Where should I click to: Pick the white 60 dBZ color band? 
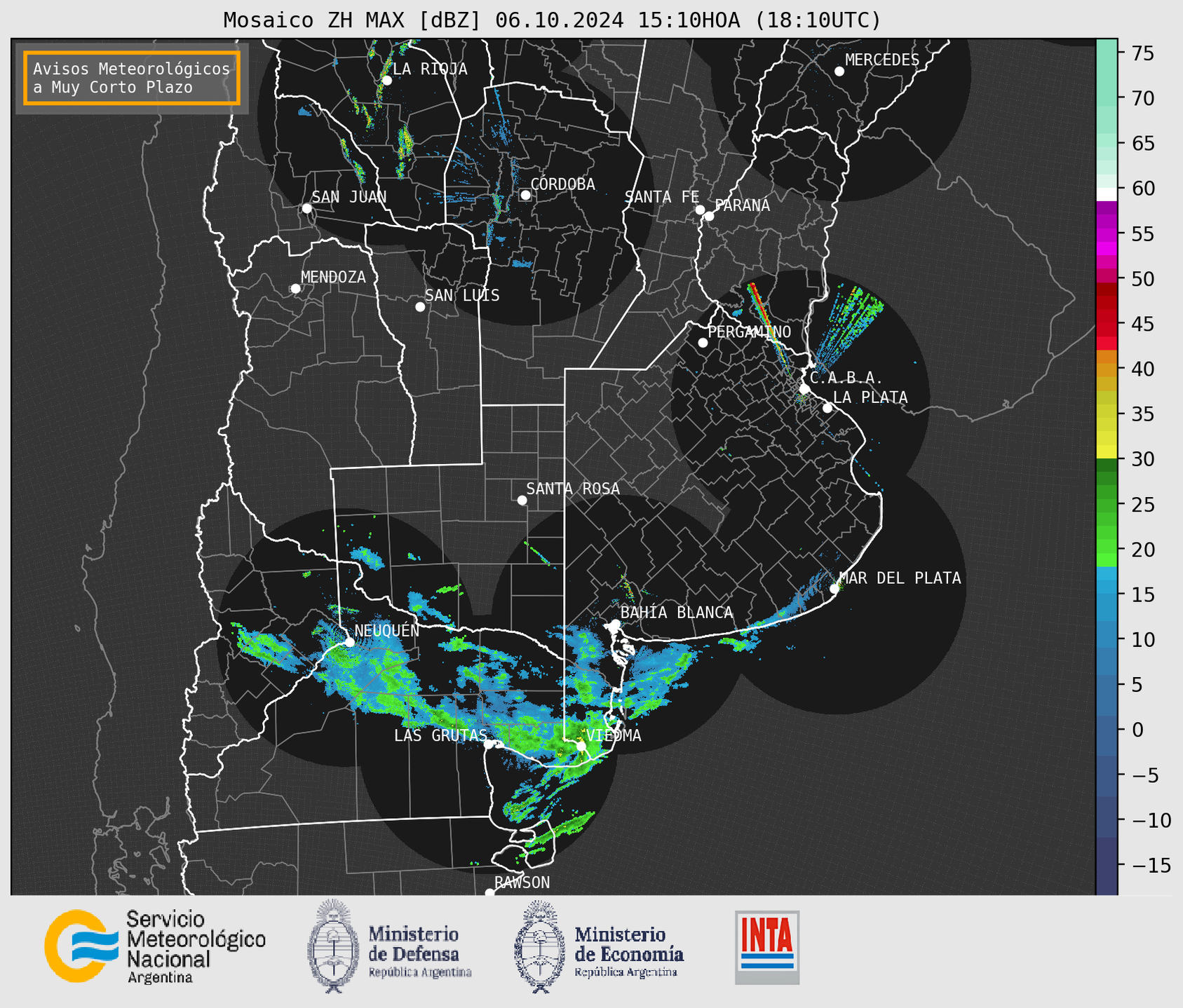click(x=1107, y=194)
